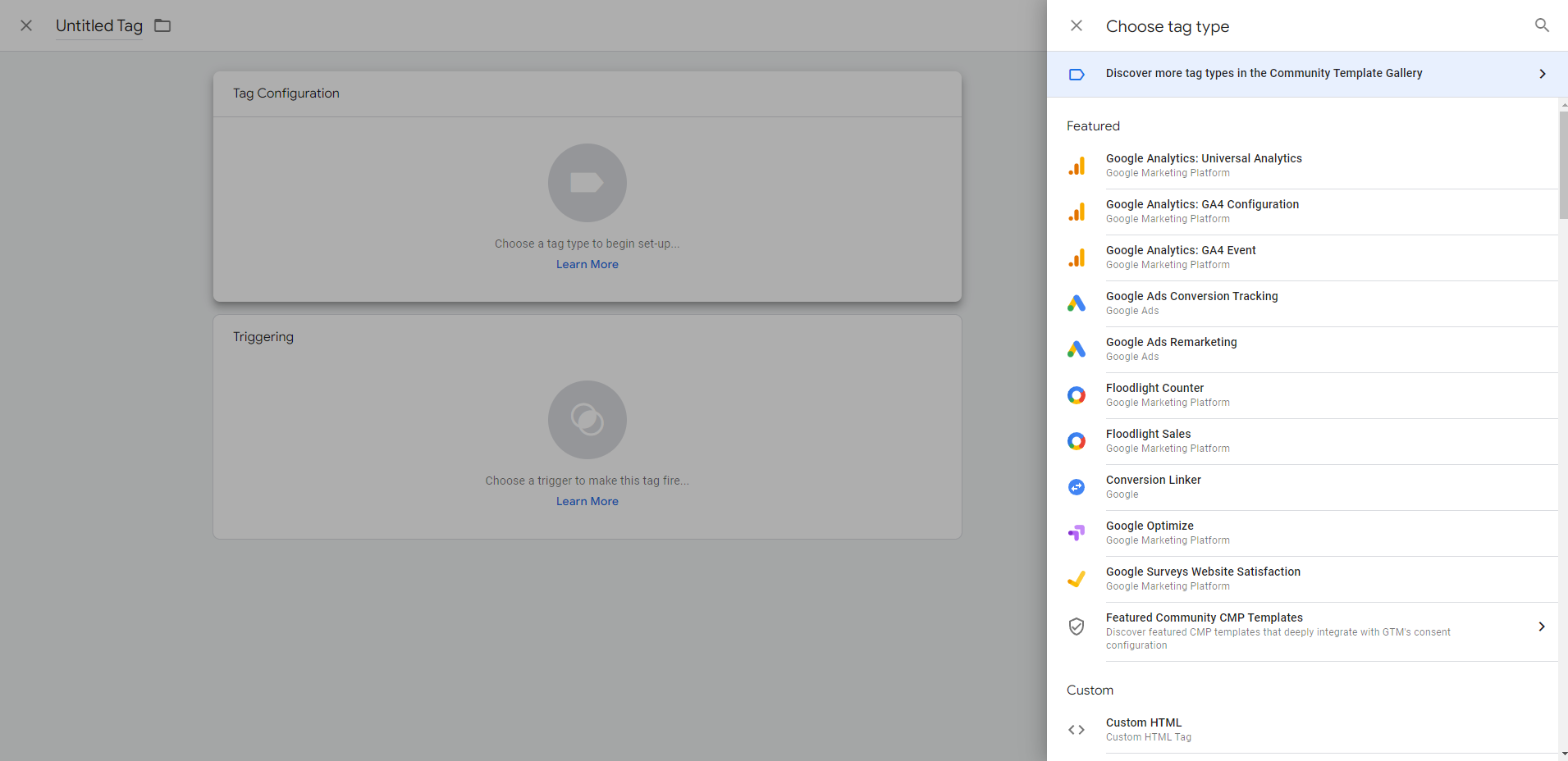Choose Google Surveys Website Satisfaction tag type
This screenshot has width=1568, height=761.
tap(1303, 579)
